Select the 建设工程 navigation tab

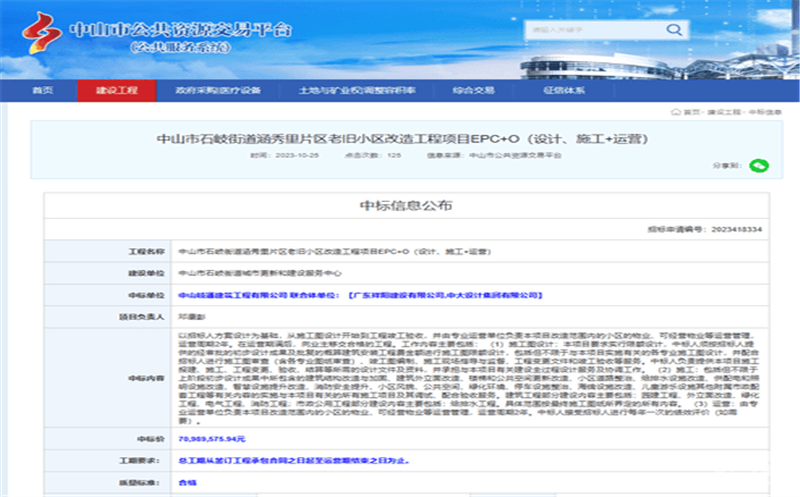coord(118,90)
